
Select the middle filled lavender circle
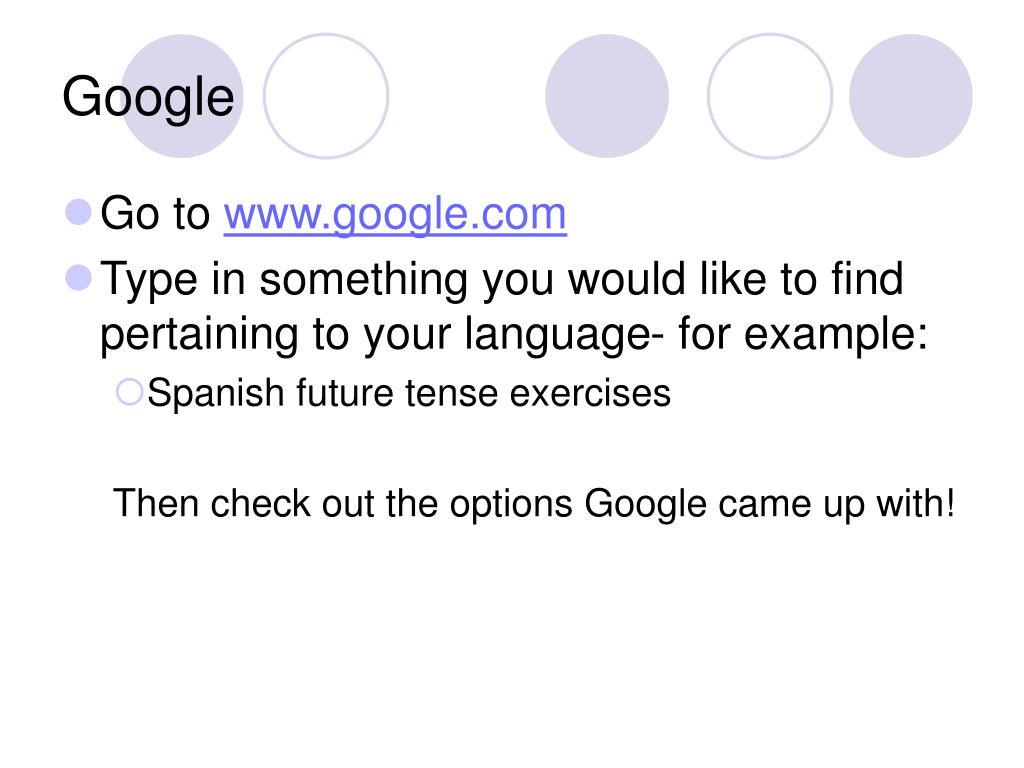607,96
